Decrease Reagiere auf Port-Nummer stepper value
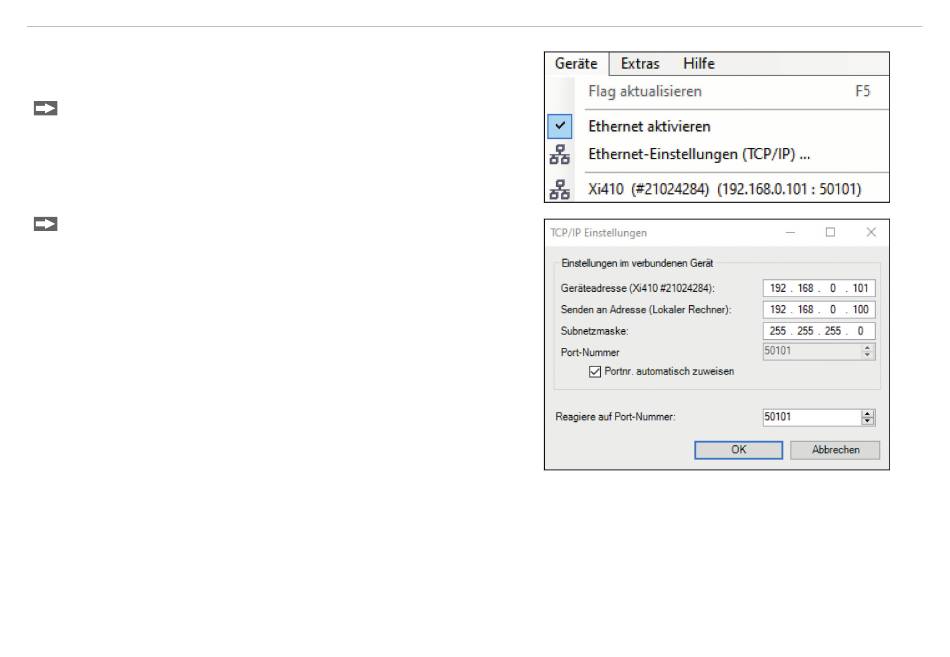Screen dimensions: 950x657 (868, 421)
